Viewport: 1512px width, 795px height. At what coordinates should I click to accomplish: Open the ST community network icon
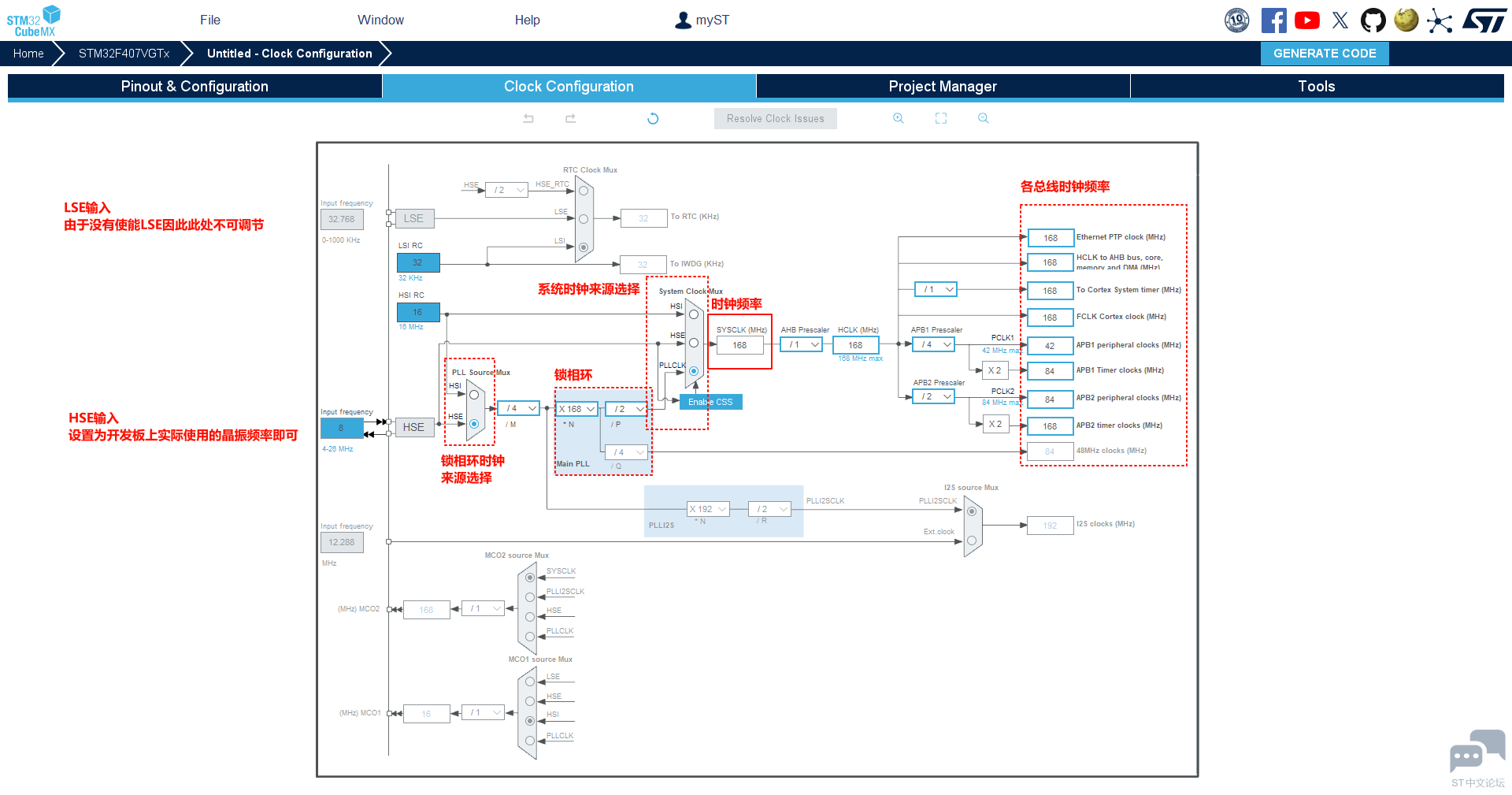click(x=1440, y=20)
